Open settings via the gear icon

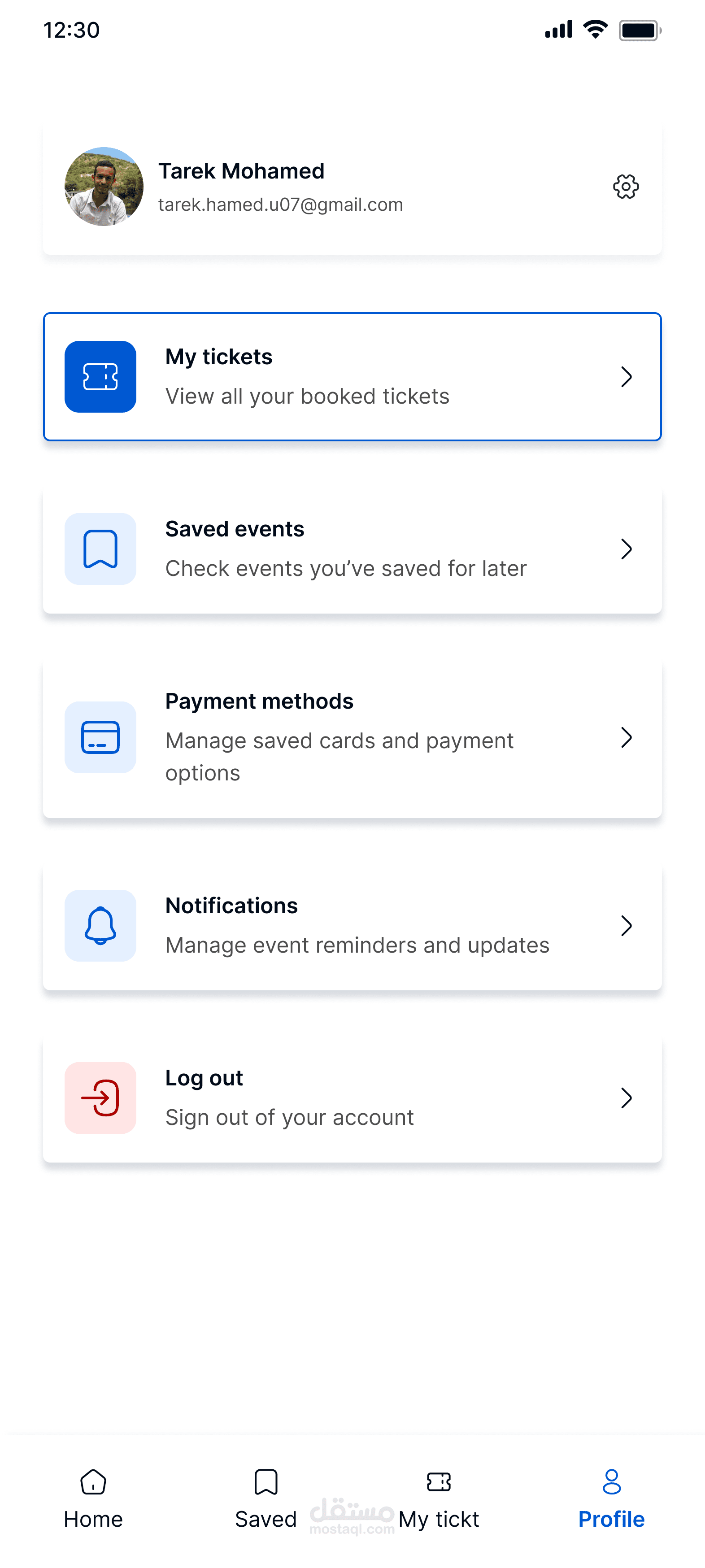click(x=625, y=187)
